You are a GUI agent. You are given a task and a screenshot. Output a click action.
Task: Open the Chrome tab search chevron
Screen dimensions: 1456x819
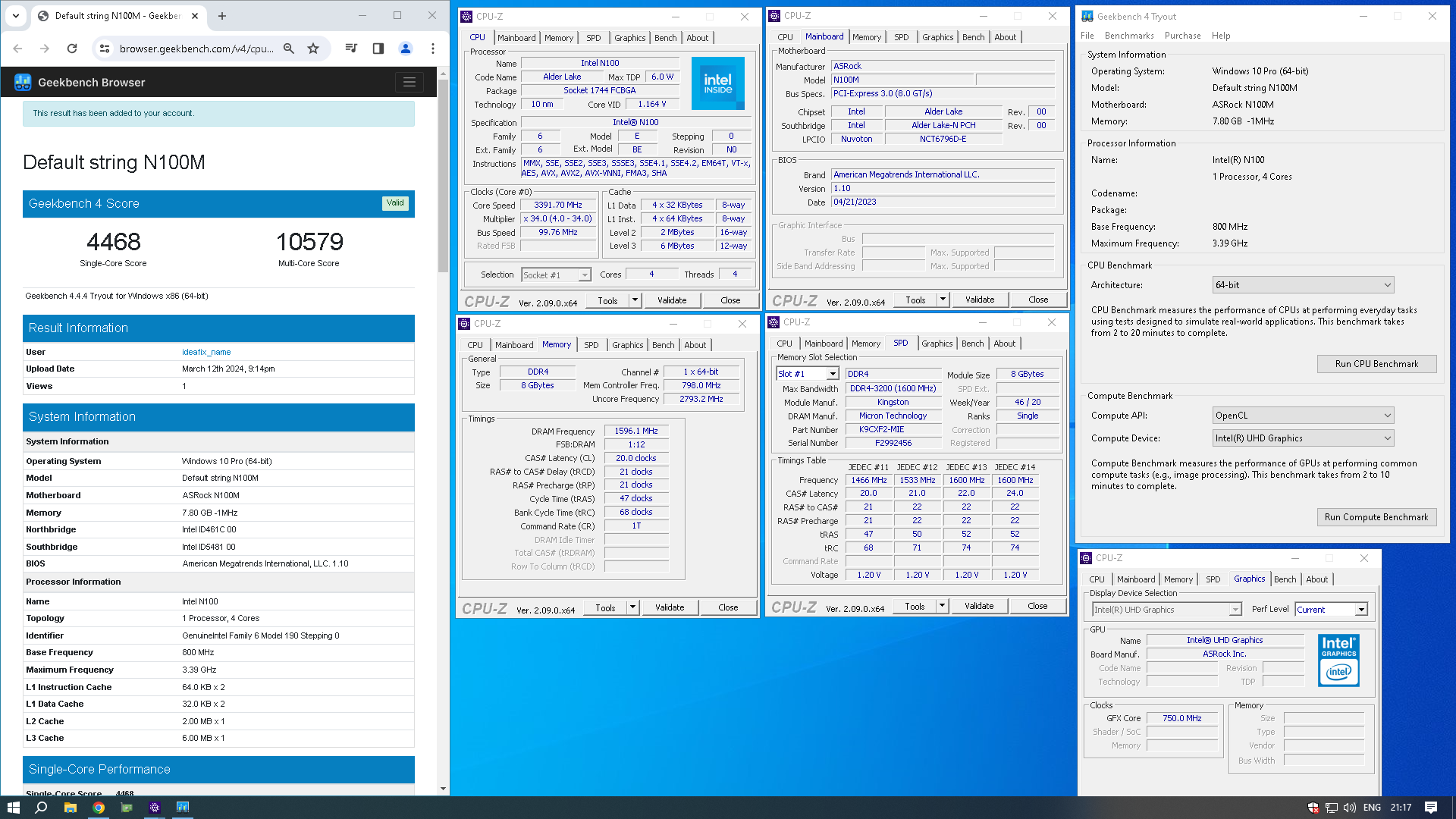click(x=16, y=16)
